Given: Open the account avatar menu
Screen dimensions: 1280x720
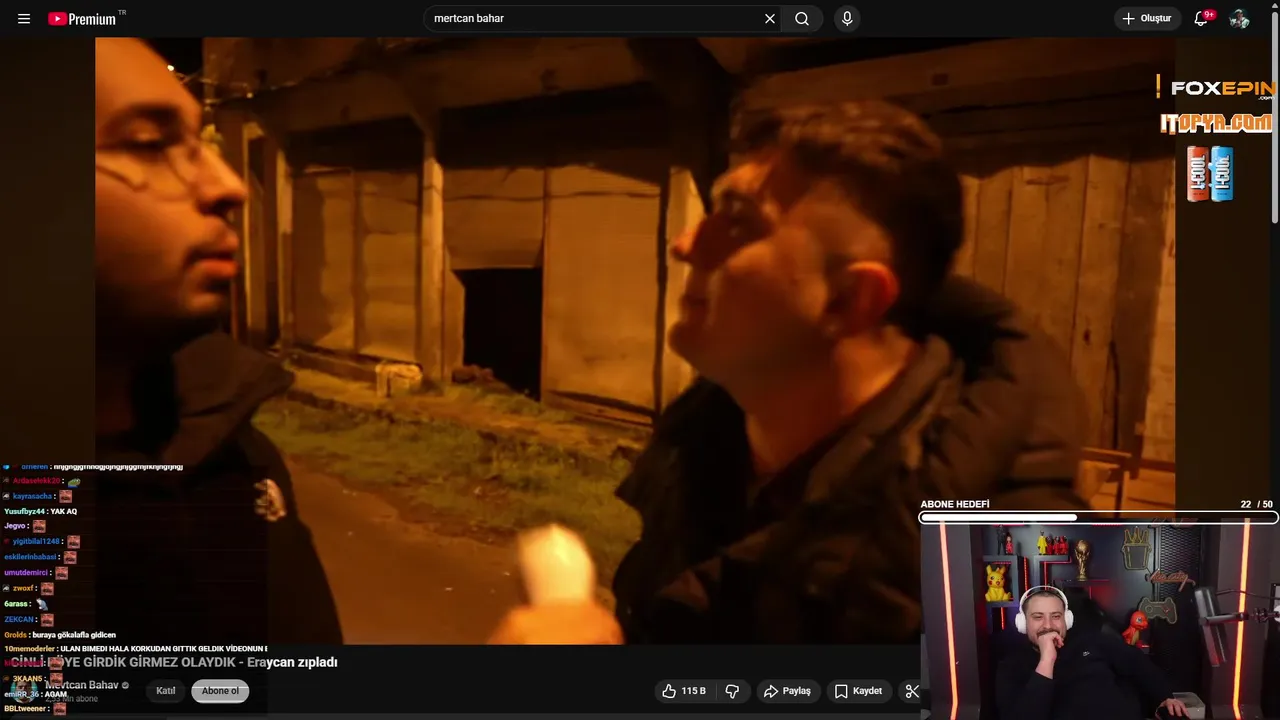Looking at the screenshot, I should click(1240, 19).
